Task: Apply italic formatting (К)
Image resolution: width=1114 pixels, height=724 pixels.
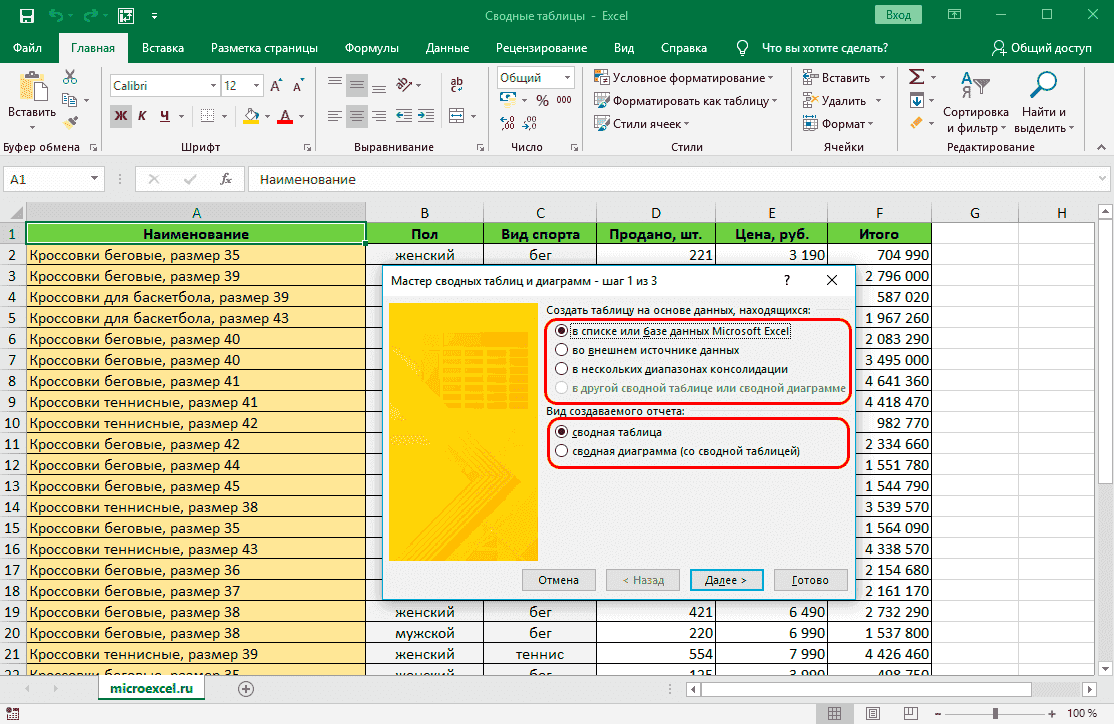Action: [143, 116]
